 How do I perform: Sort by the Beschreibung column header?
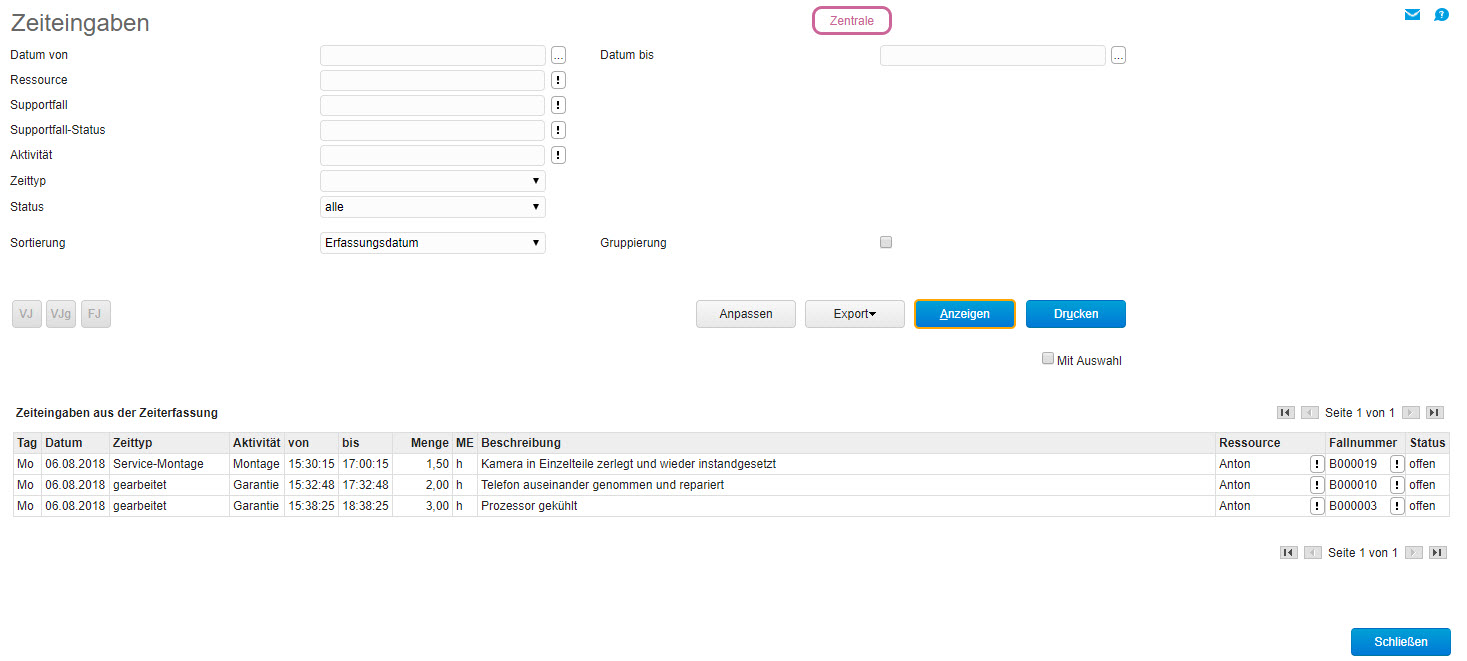pyautogui.click(x=521, y=443)
